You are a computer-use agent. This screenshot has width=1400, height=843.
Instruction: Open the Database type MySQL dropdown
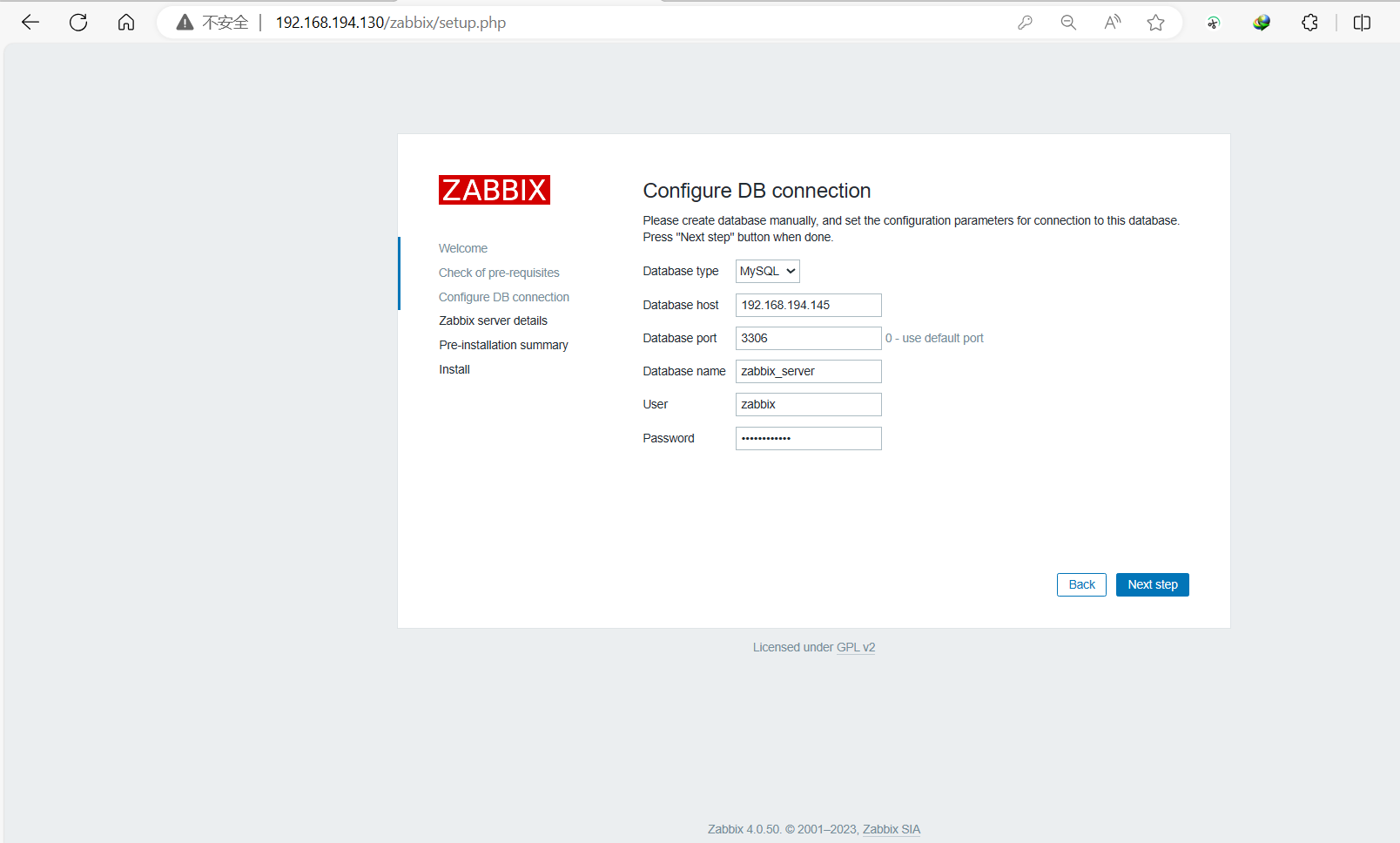pyautogui.click(x=767, y=271)
